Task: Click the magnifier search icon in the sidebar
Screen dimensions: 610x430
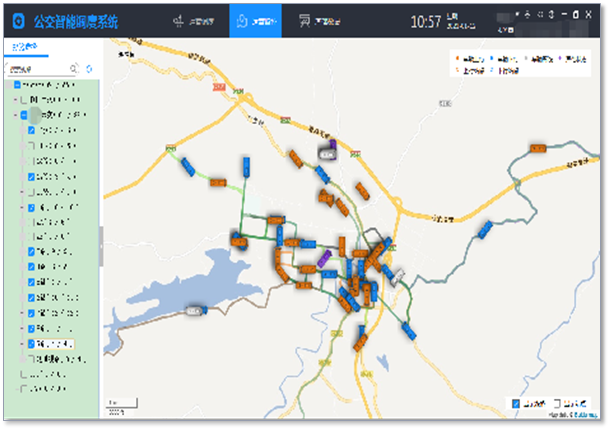Action: click(x=74, y=70)
